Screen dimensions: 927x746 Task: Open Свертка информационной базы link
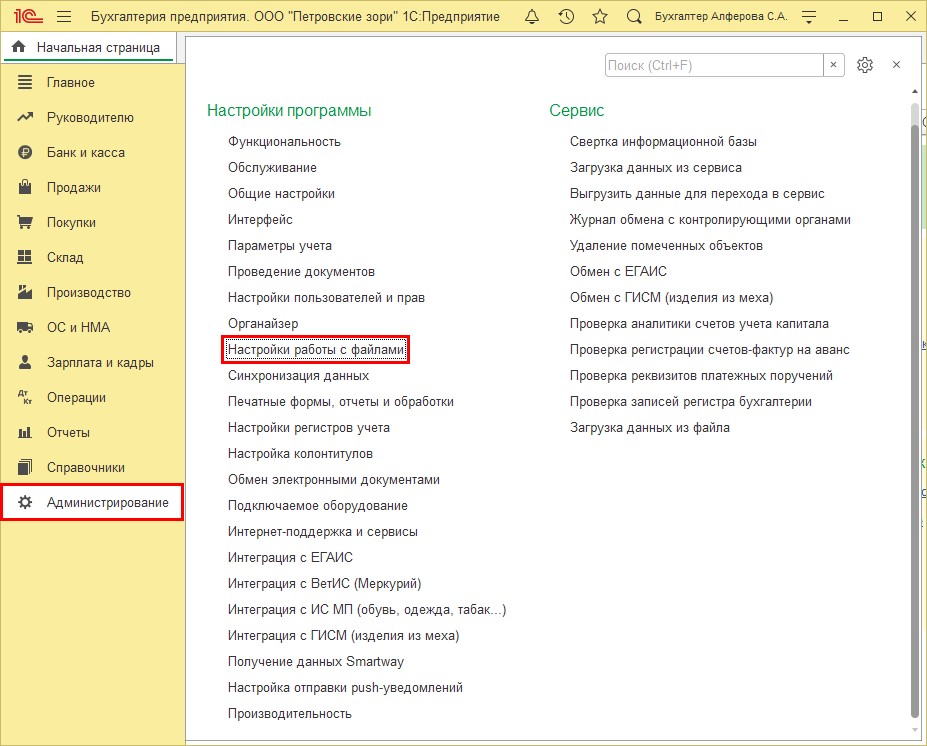(663, 142)
